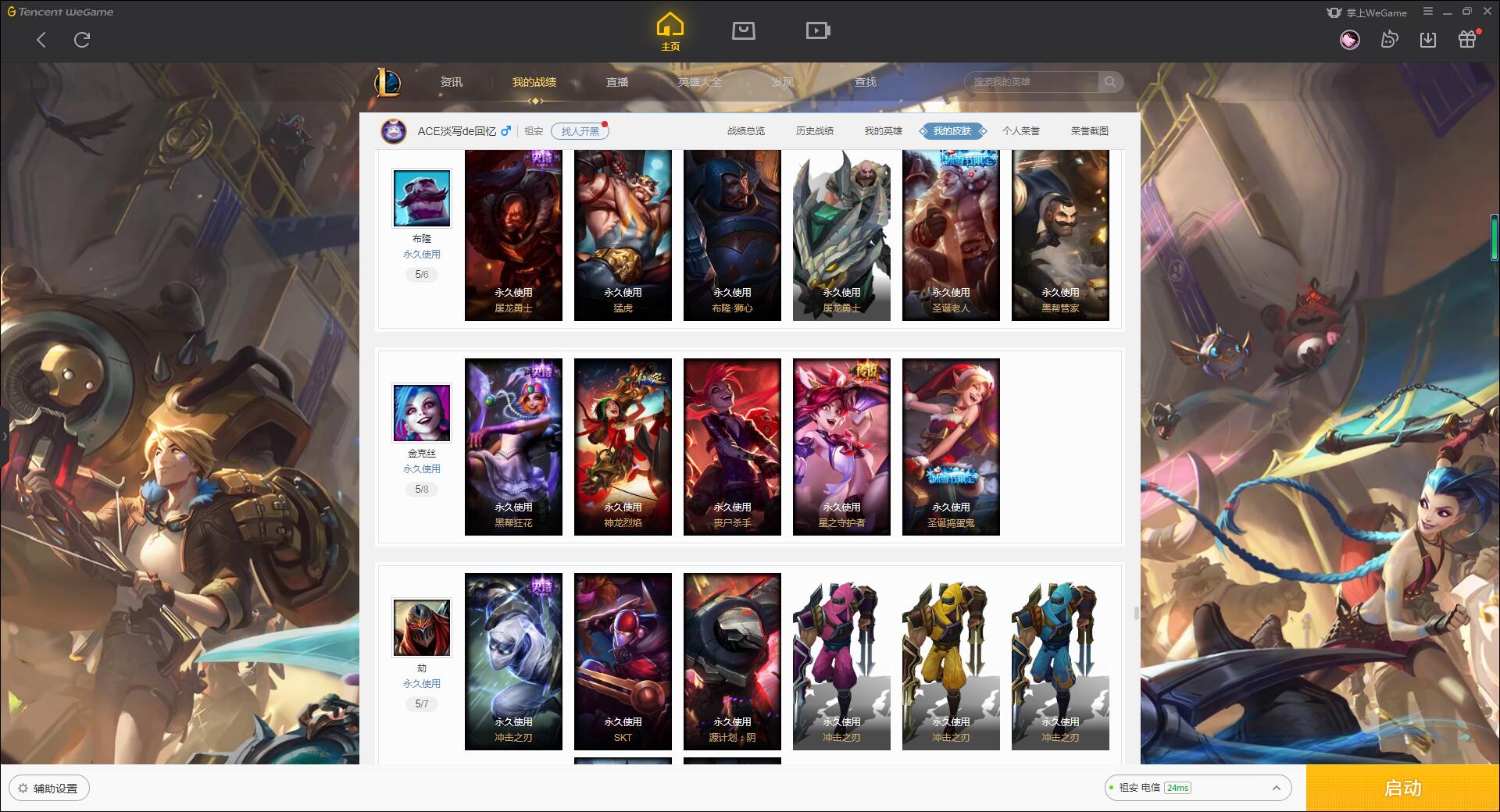This screenshot has width=1500, height=812.
Task: Open the music note icon in header
Action: (1389, 40)
